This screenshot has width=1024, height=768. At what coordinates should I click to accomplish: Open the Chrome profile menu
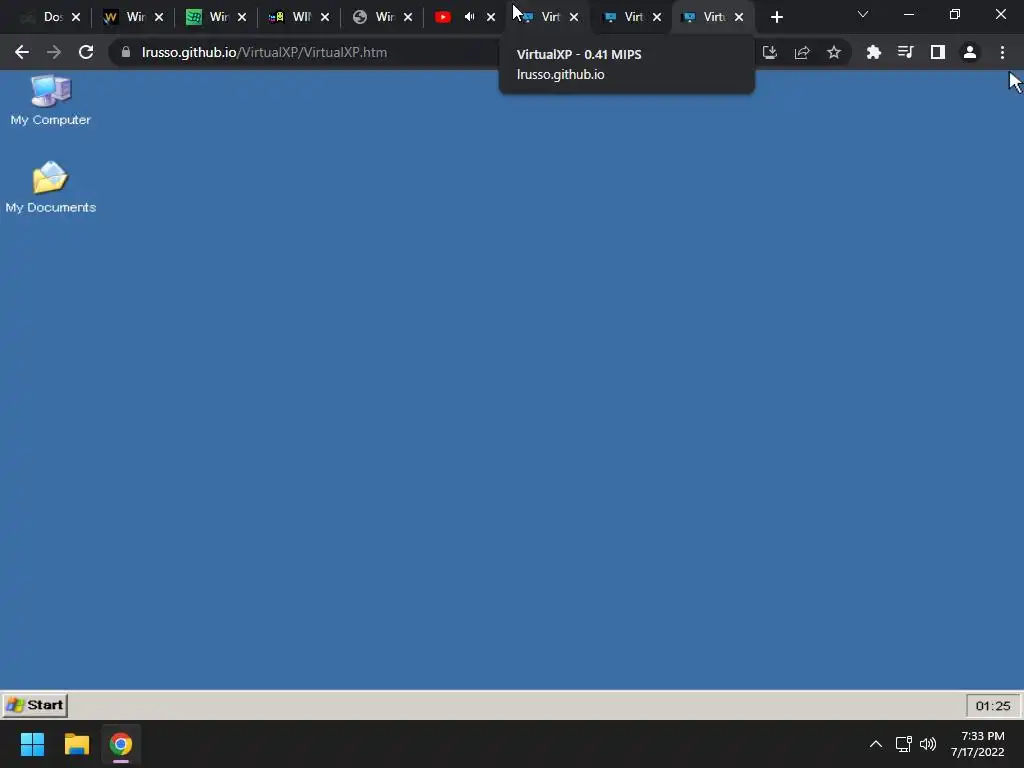(x=970, y=52)
